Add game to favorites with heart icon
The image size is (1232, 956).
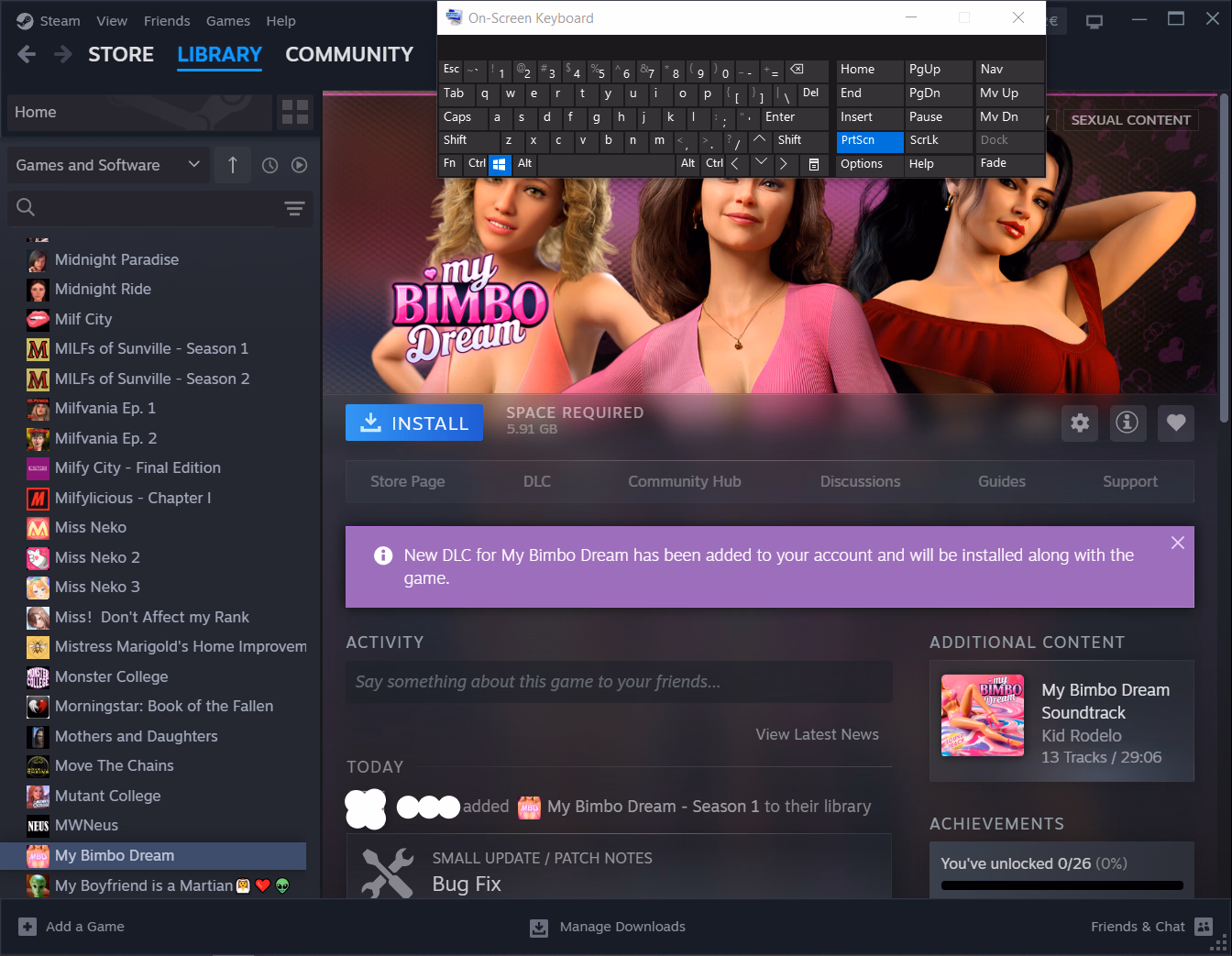(x=1176, y=423)
